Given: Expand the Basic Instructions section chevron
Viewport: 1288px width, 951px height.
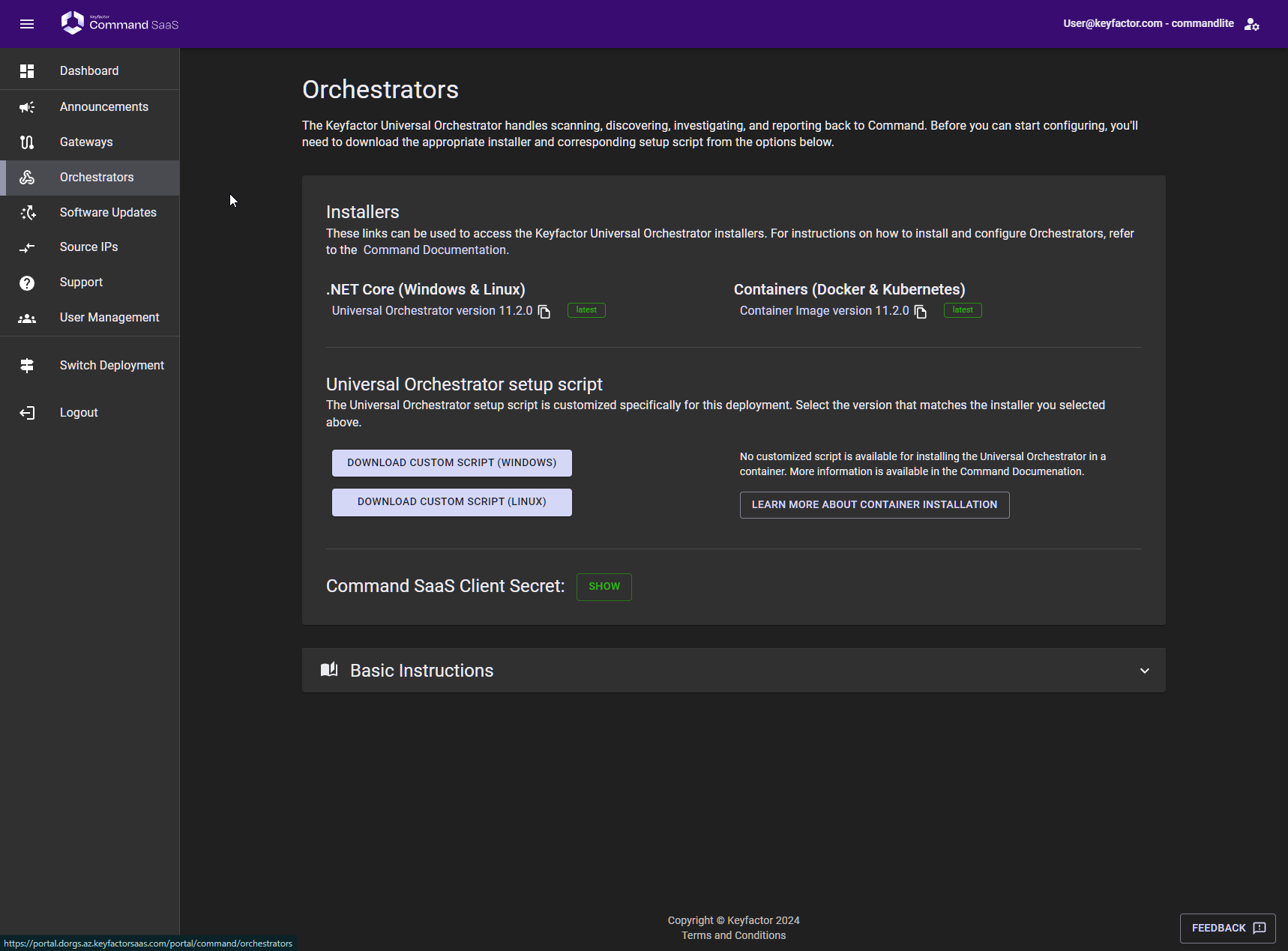Looking at the screenshot, I should click(x=1144, y=671).
